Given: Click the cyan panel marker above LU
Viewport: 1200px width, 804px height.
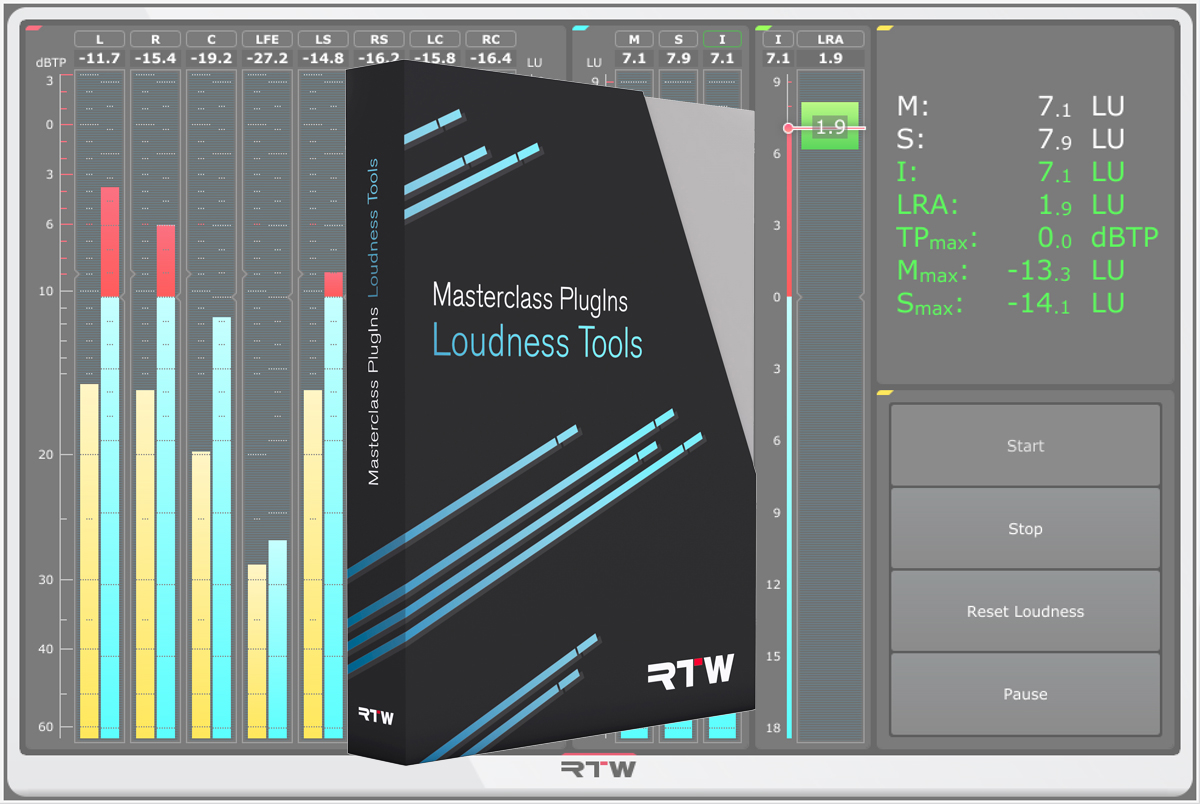Looking at the screenshot, I should tap(580, 27).
